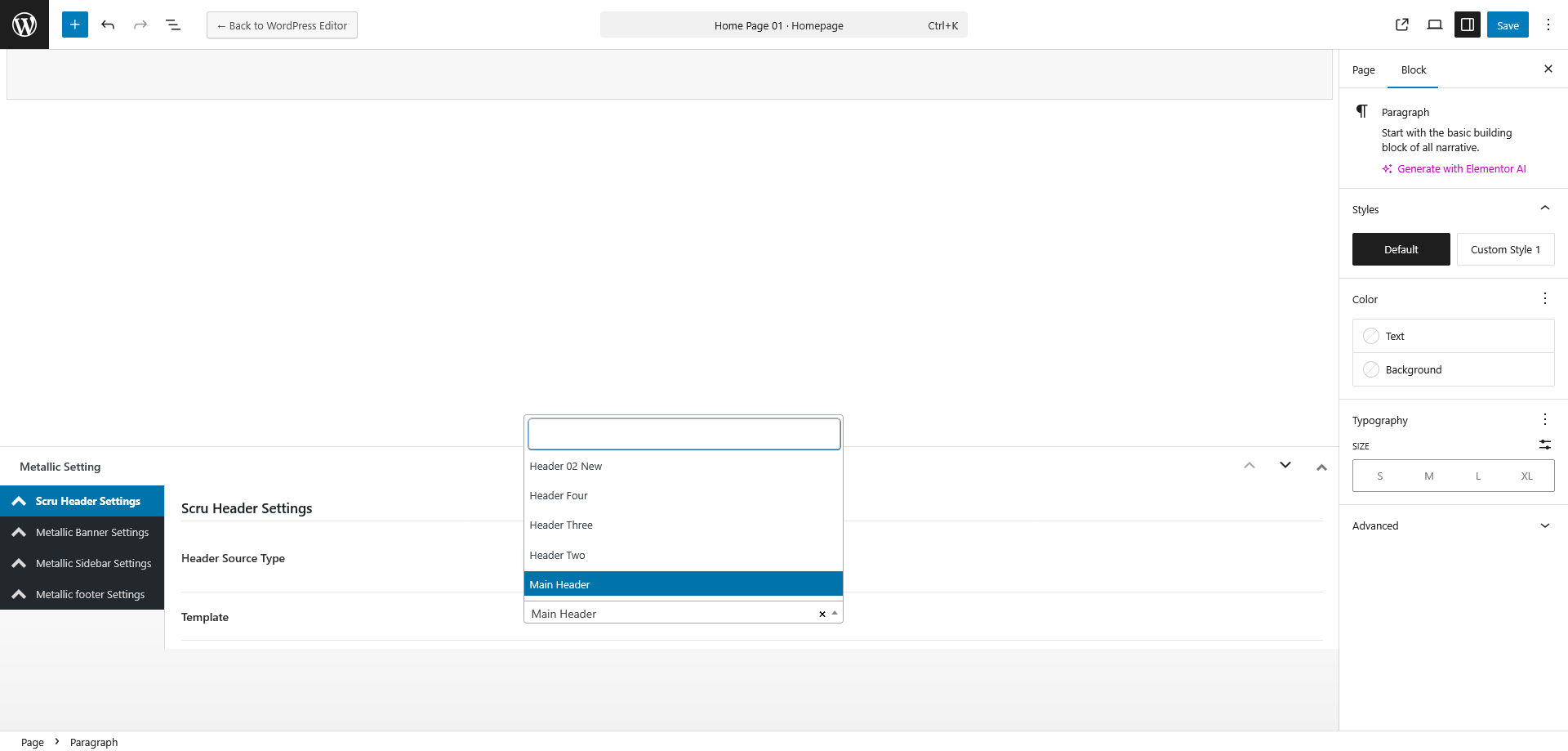Image resolution: width=1568 pixels, height=751 pixels.
Task: Select the Custom Style 1 style
Action: coord(1505,249)
